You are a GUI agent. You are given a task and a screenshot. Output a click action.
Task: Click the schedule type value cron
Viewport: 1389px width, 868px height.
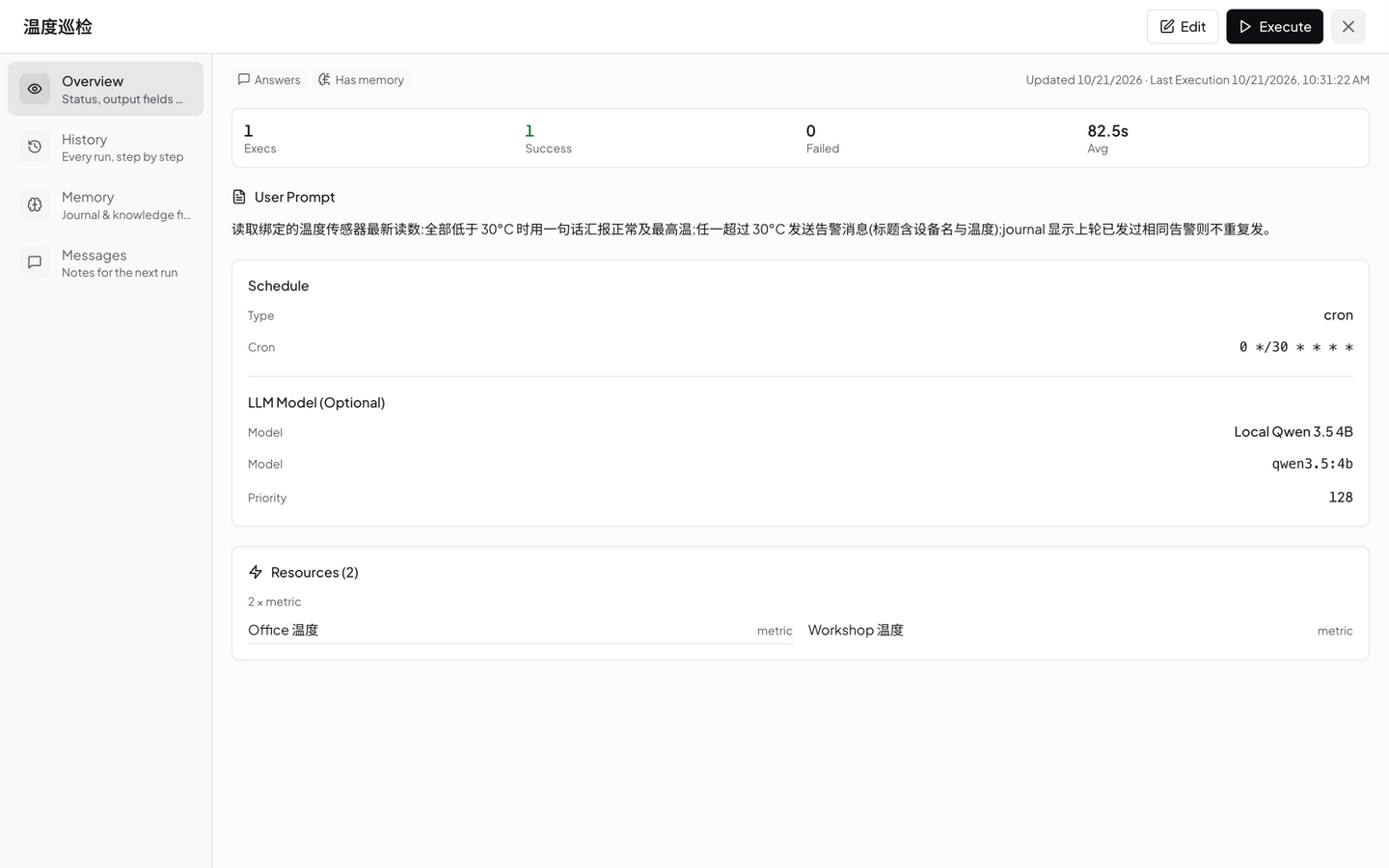[1338, 315]
